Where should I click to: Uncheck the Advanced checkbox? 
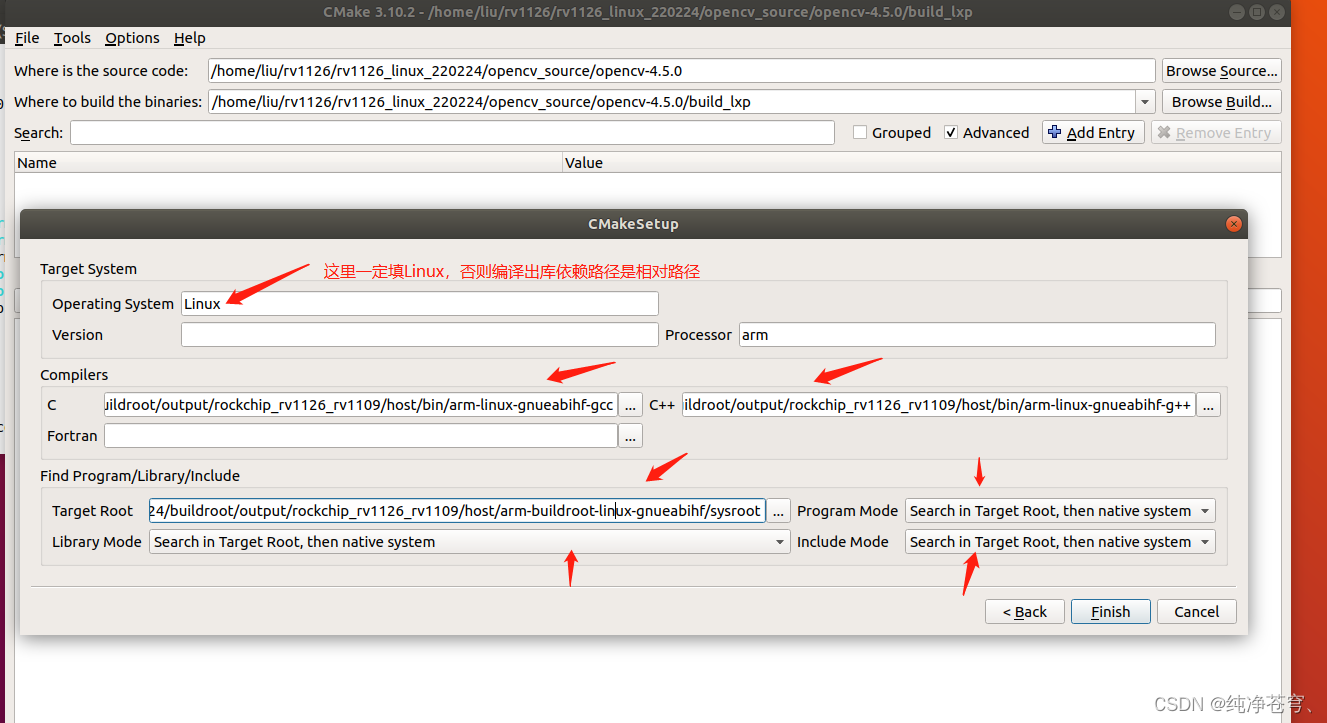tap(951, 133)
